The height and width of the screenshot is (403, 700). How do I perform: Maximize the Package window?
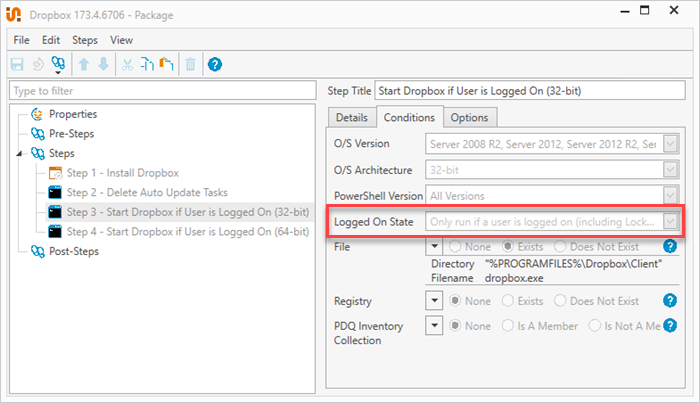[645, 11]
